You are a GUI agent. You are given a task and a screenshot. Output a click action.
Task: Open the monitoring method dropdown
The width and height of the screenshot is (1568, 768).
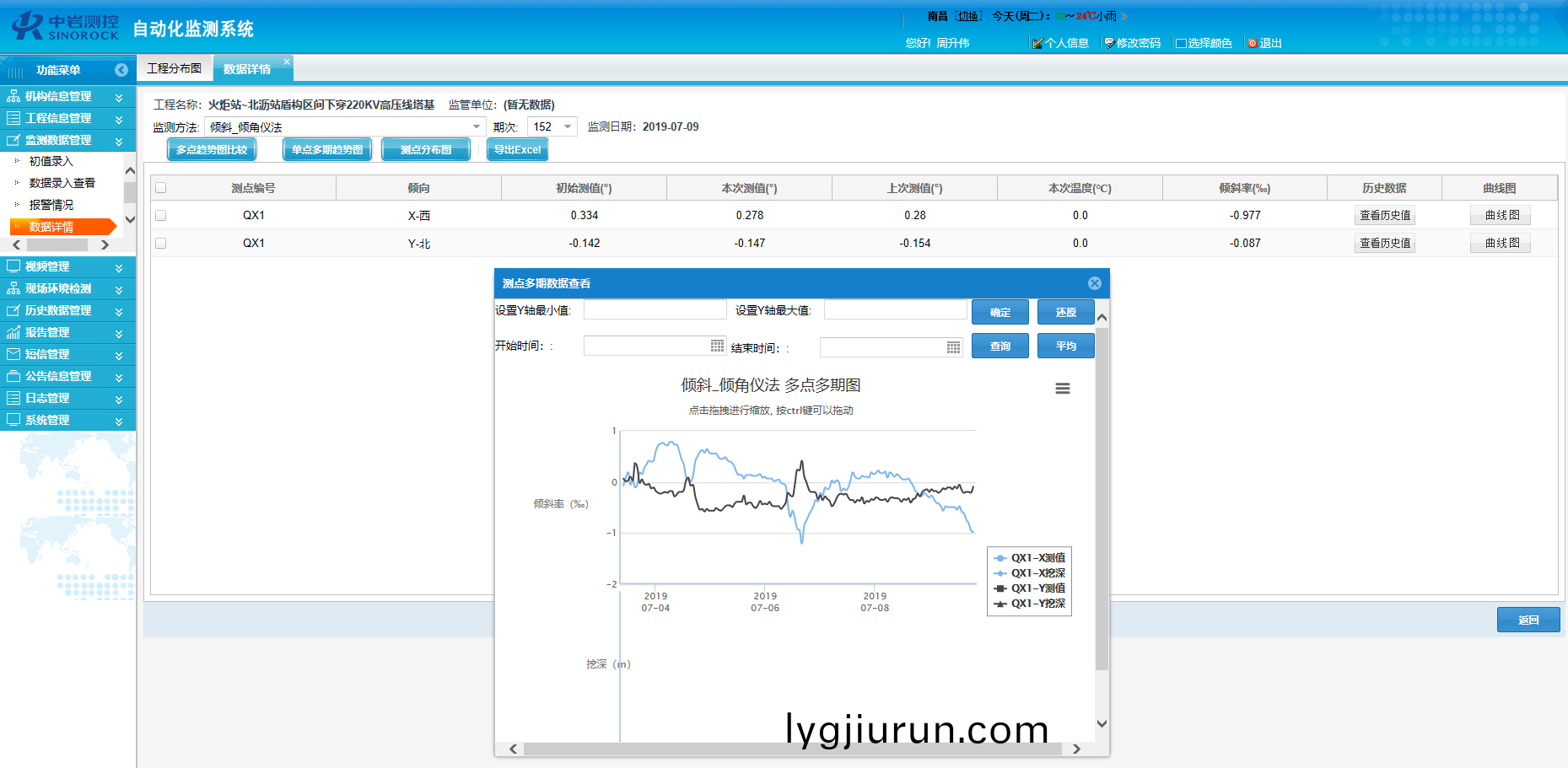477,127
